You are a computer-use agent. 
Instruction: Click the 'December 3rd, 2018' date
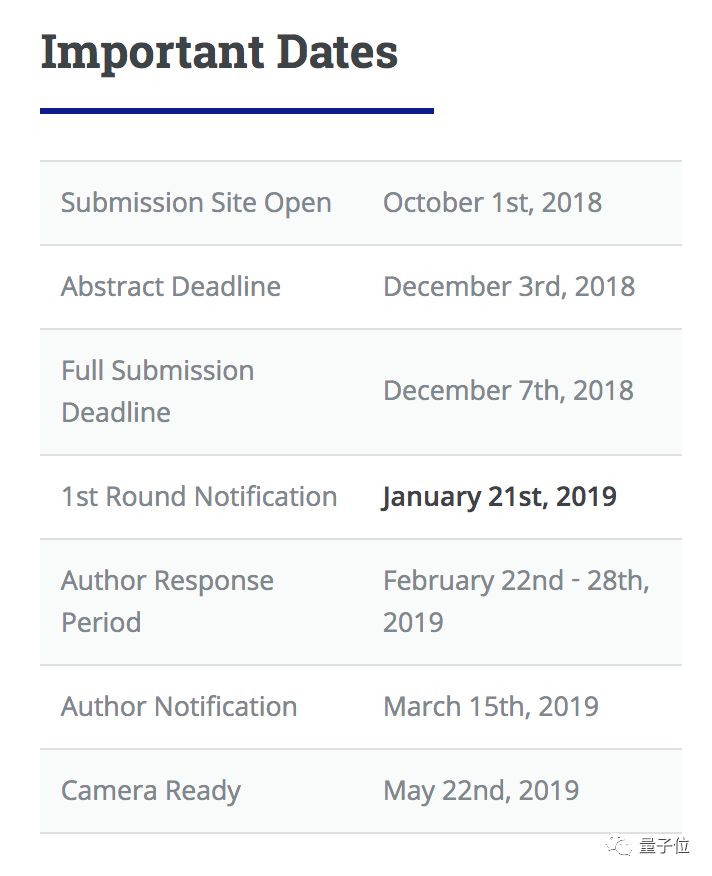point(509,287)
